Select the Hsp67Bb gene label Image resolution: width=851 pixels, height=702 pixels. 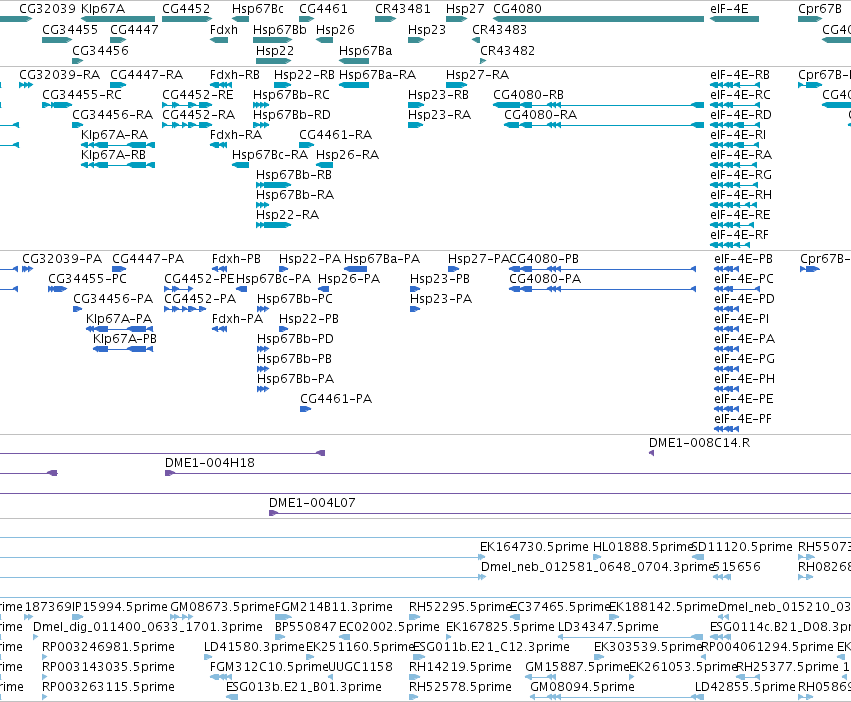280,29
